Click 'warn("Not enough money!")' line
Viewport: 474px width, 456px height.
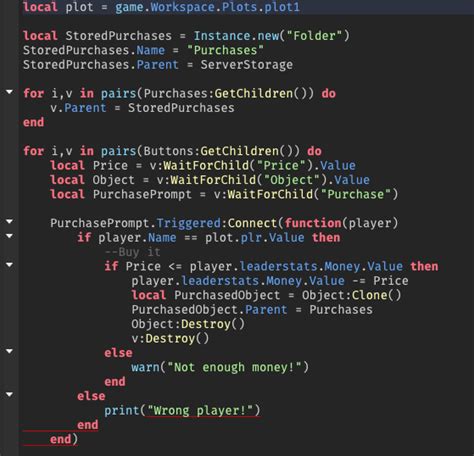point(220,367)
